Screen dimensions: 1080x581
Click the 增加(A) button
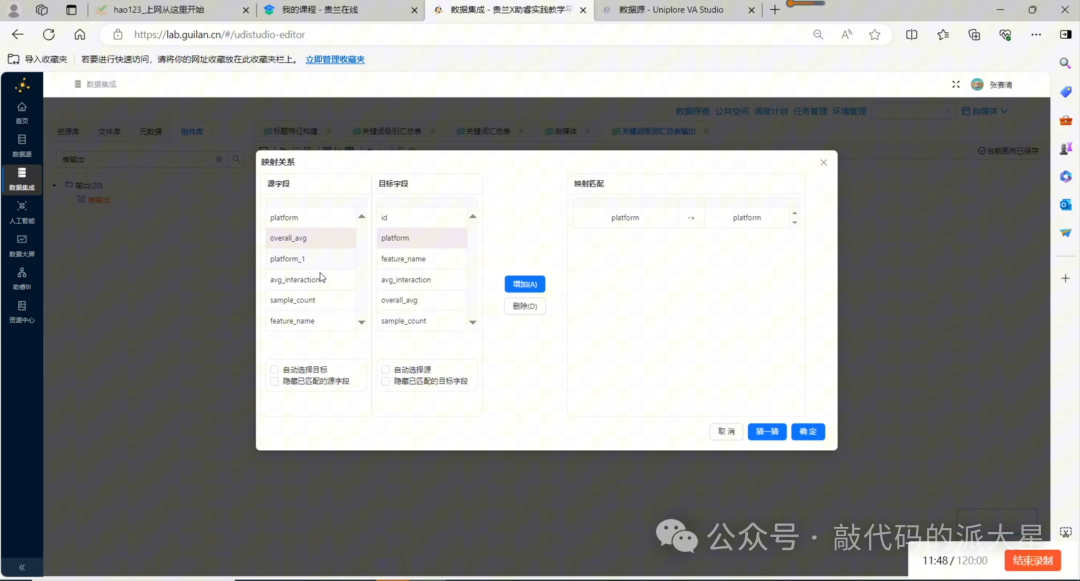point(525,284)
